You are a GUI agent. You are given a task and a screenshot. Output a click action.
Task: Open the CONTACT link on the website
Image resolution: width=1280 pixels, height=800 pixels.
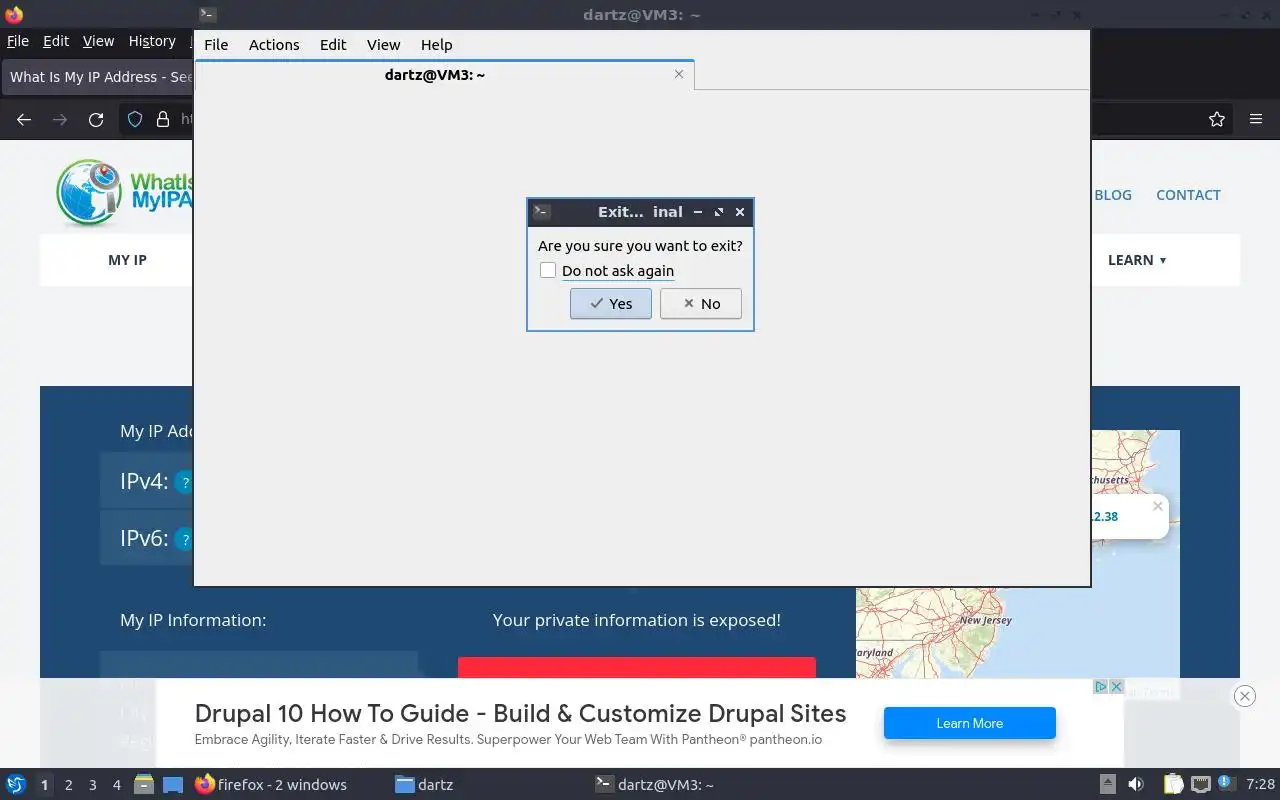[x=1188, y=195]
